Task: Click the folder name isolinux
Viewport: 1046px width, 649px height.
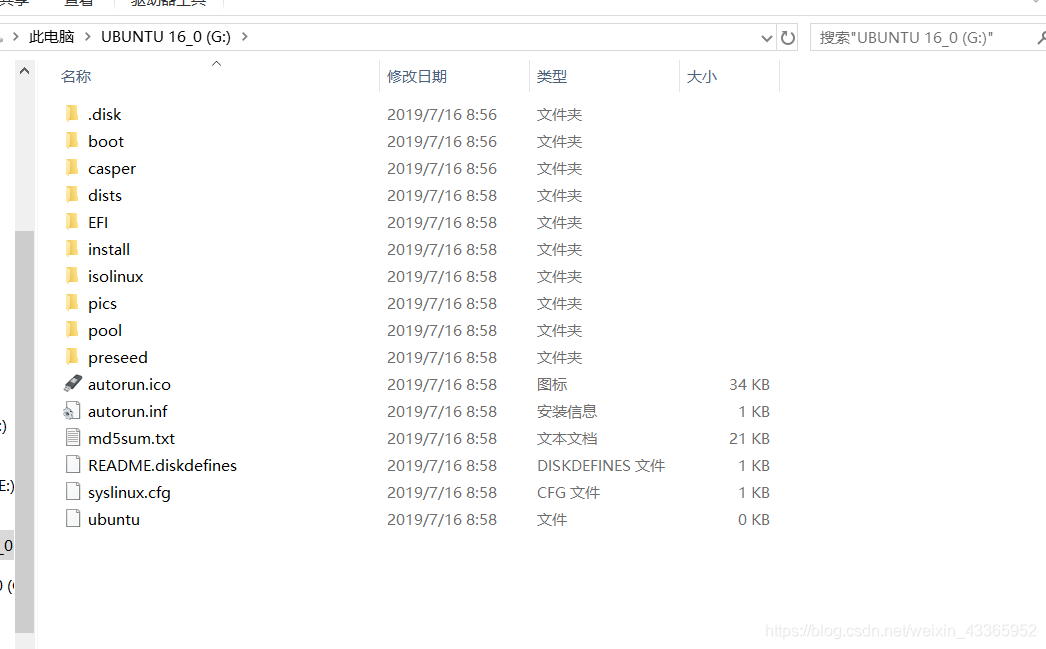Action: pyautogui.click(x=115, y=276)
